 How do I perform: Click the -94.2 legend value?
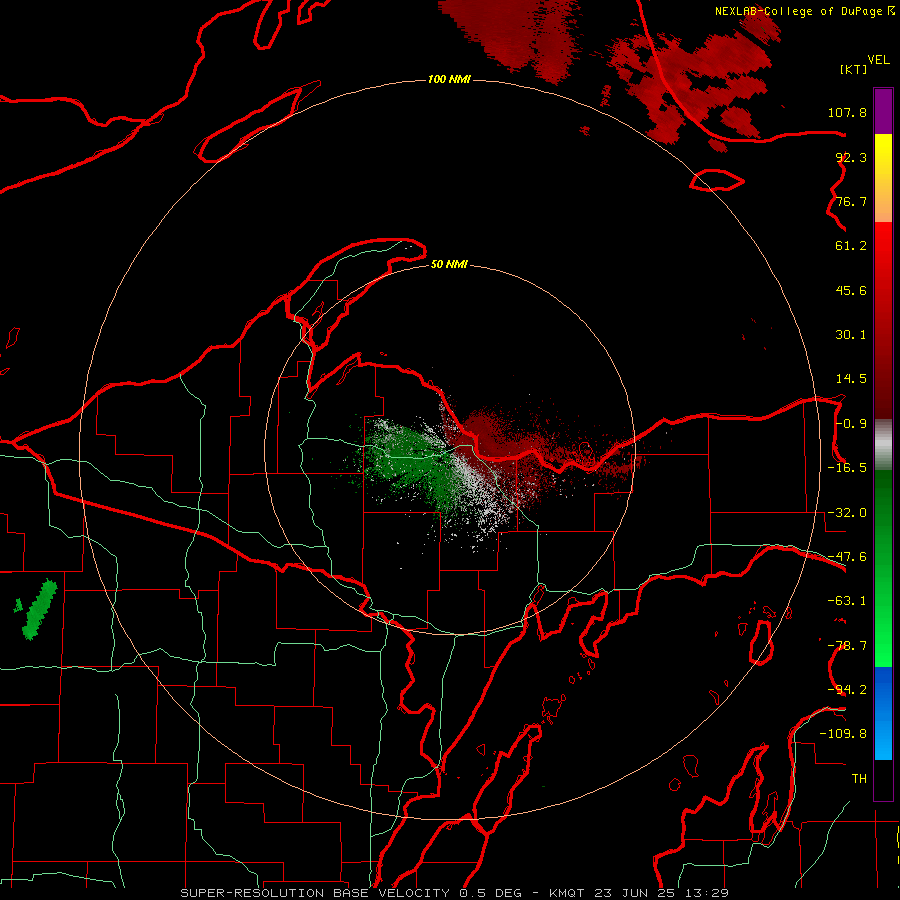847,690
